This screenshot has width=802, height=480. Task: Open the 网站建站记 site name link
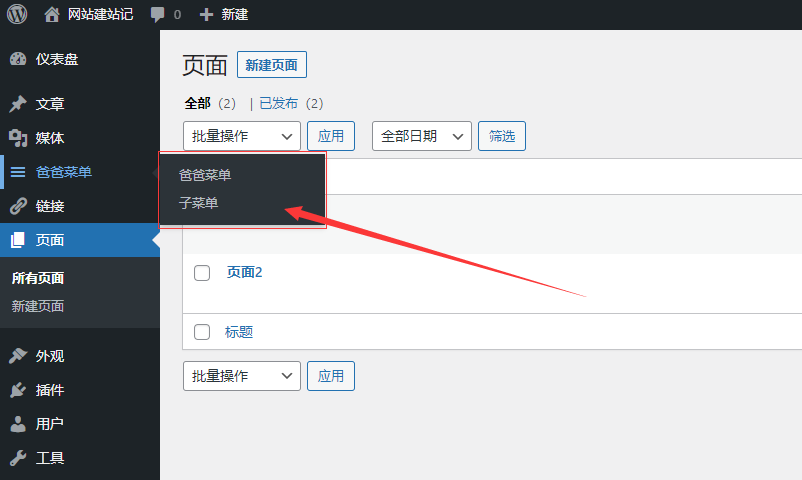pos(100,14)
